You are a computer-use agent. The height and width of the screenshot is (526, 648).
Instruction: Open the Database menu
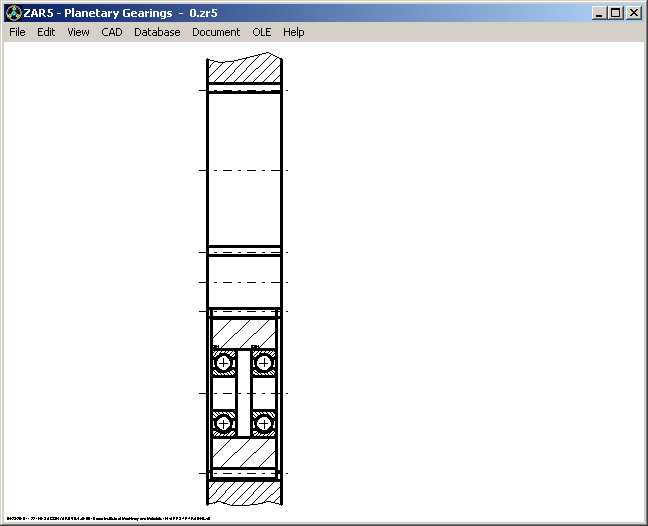tap(157, 32)
